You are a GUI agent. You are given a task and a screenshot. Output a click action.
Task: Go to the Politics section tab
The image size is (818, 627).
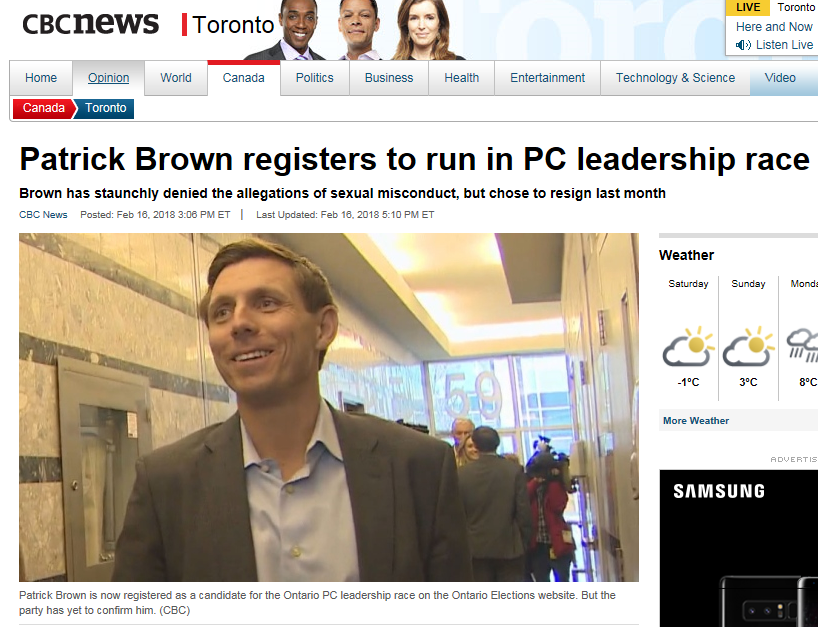tap(315, 78)
